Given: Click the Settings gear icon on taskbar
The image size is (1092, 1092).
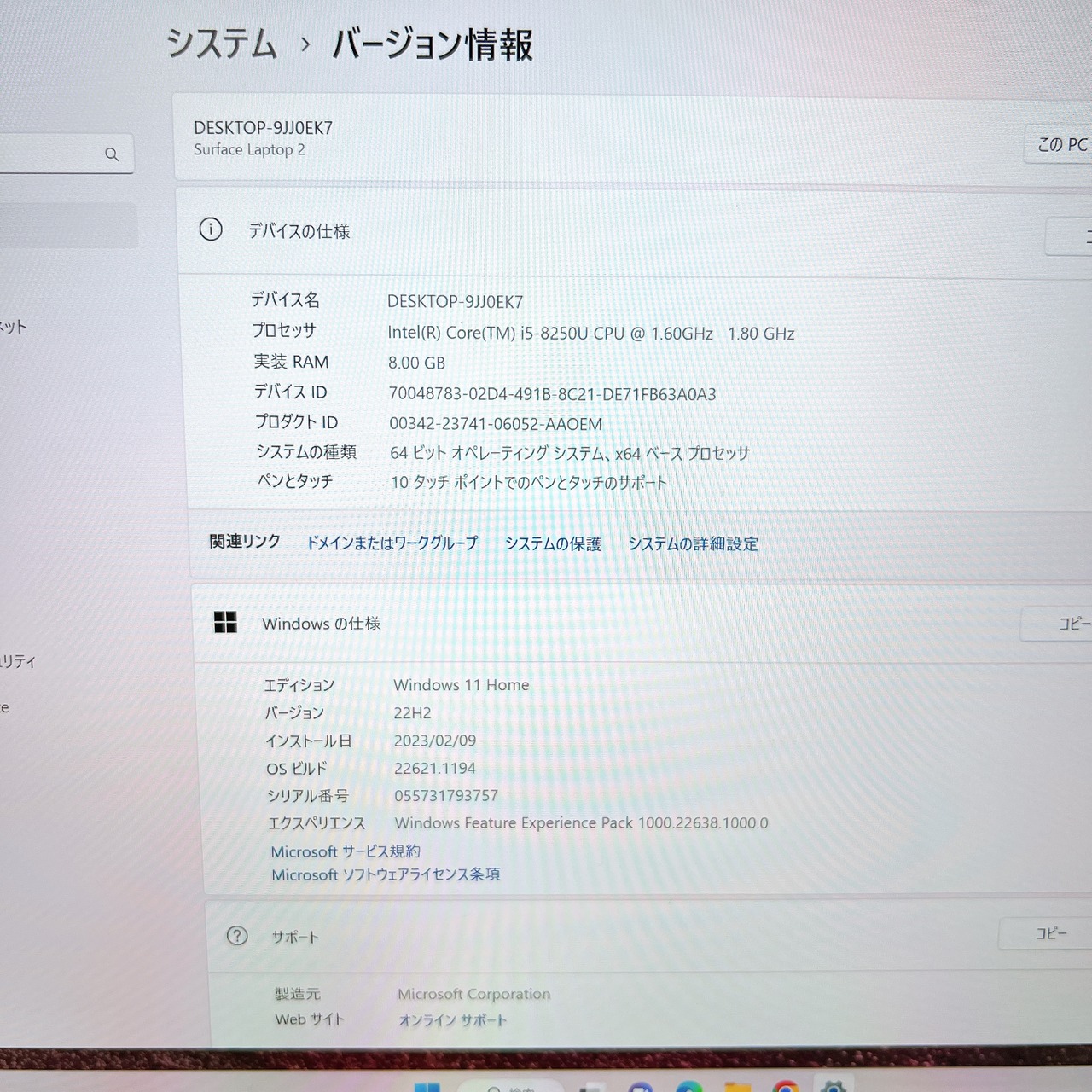Looking at the screenshot, I should click(833, 1086).
